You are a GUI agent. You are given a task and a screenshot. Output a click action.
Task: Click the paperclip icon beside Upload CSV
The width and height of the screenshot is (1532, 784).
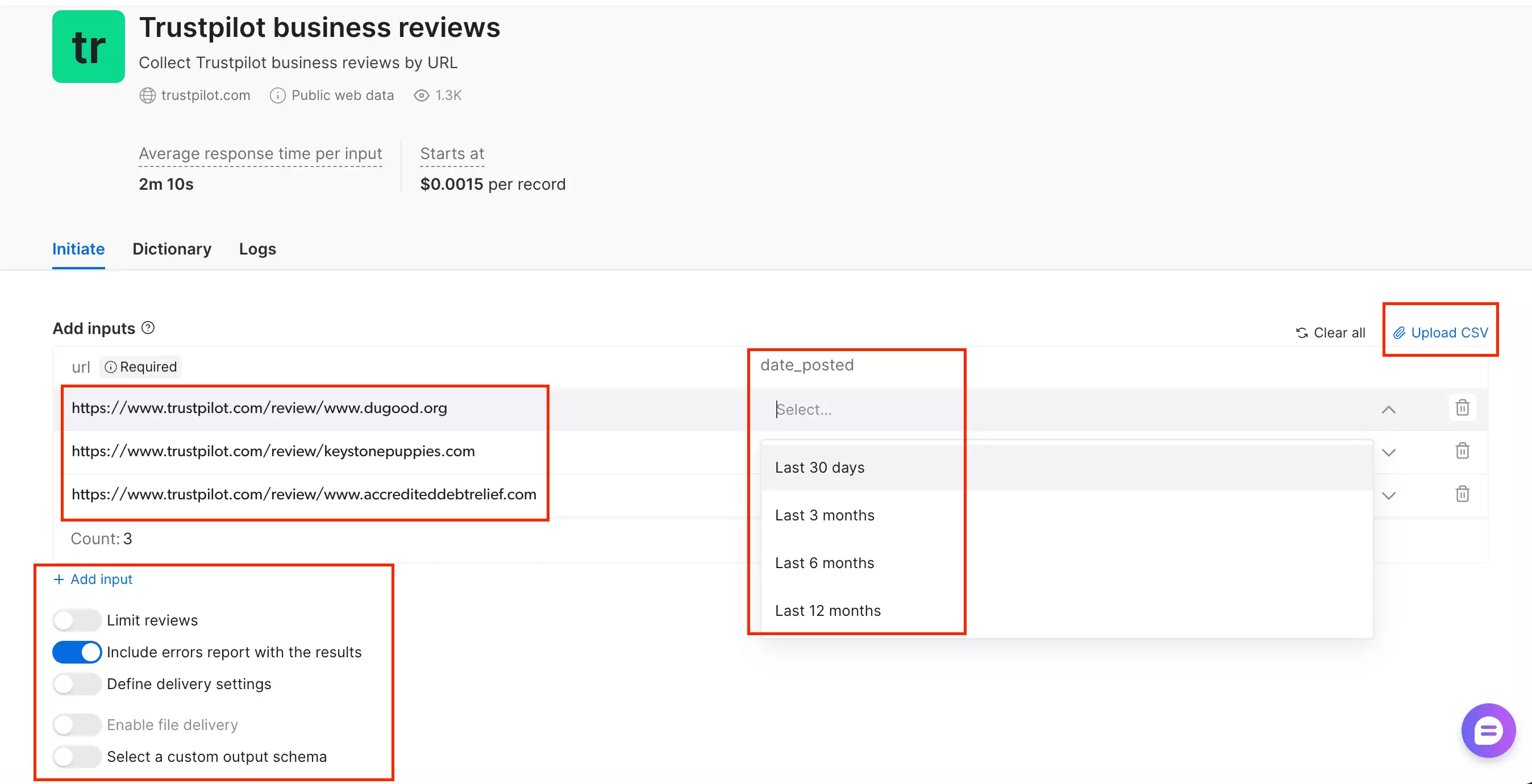tap(1399, 332)
